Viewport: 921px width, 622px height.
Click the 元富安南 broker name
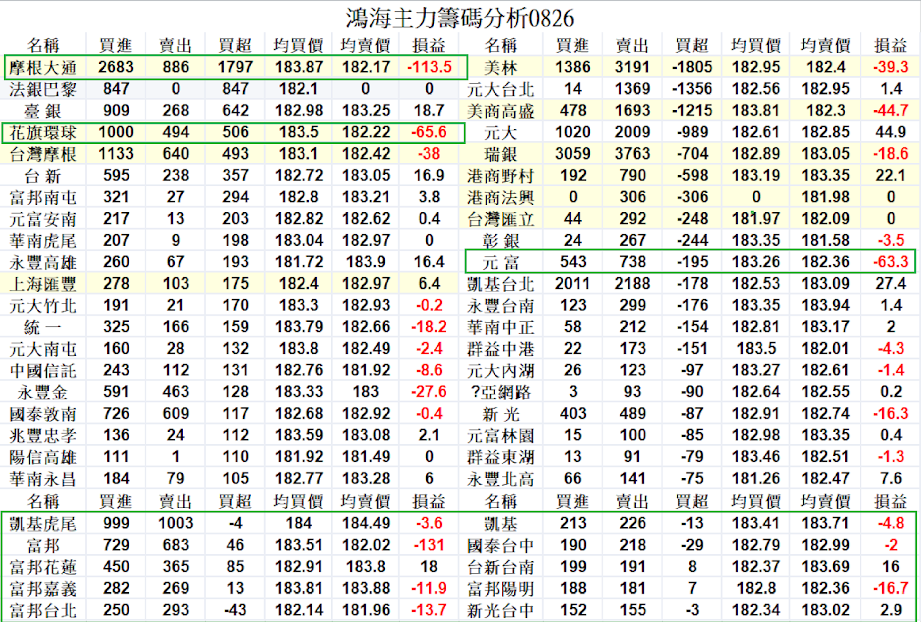click(x=43, y=220)
